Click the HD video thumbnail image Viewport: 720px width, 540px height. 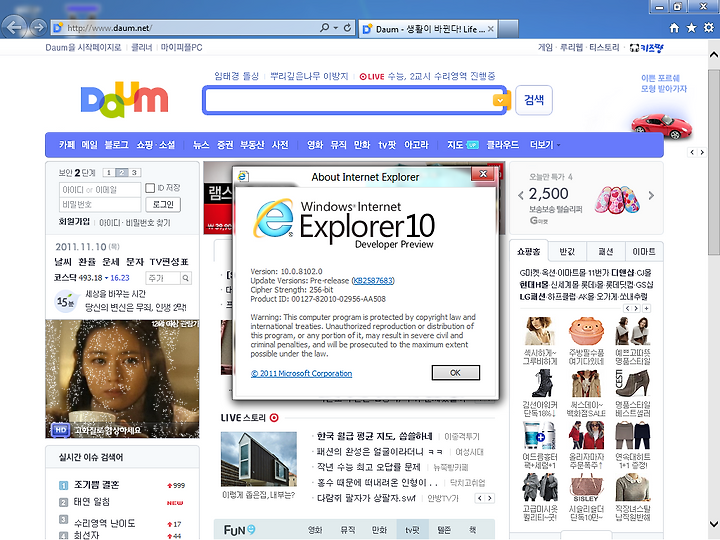pyautogui.click(x=122, y=378)
